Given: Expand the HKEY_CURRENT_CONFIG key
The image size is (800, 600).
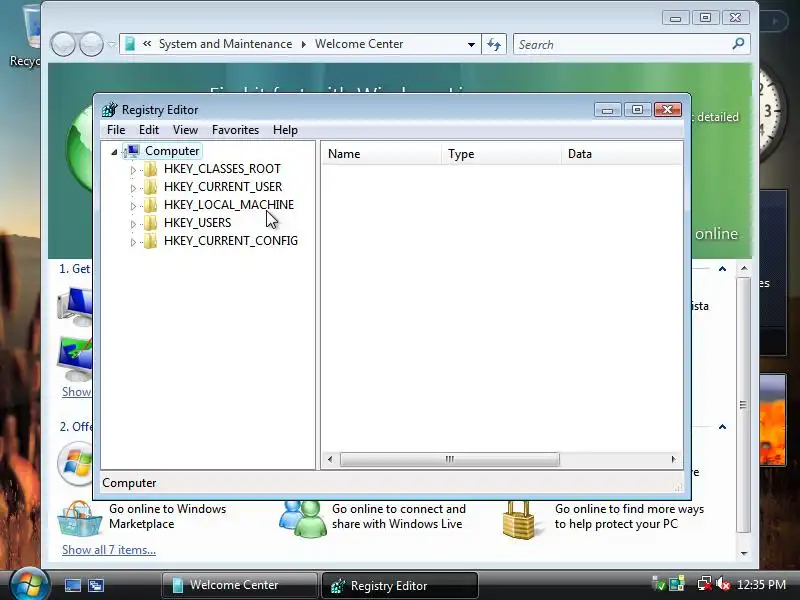Looking at the screenshot, I should coord(133,242).
